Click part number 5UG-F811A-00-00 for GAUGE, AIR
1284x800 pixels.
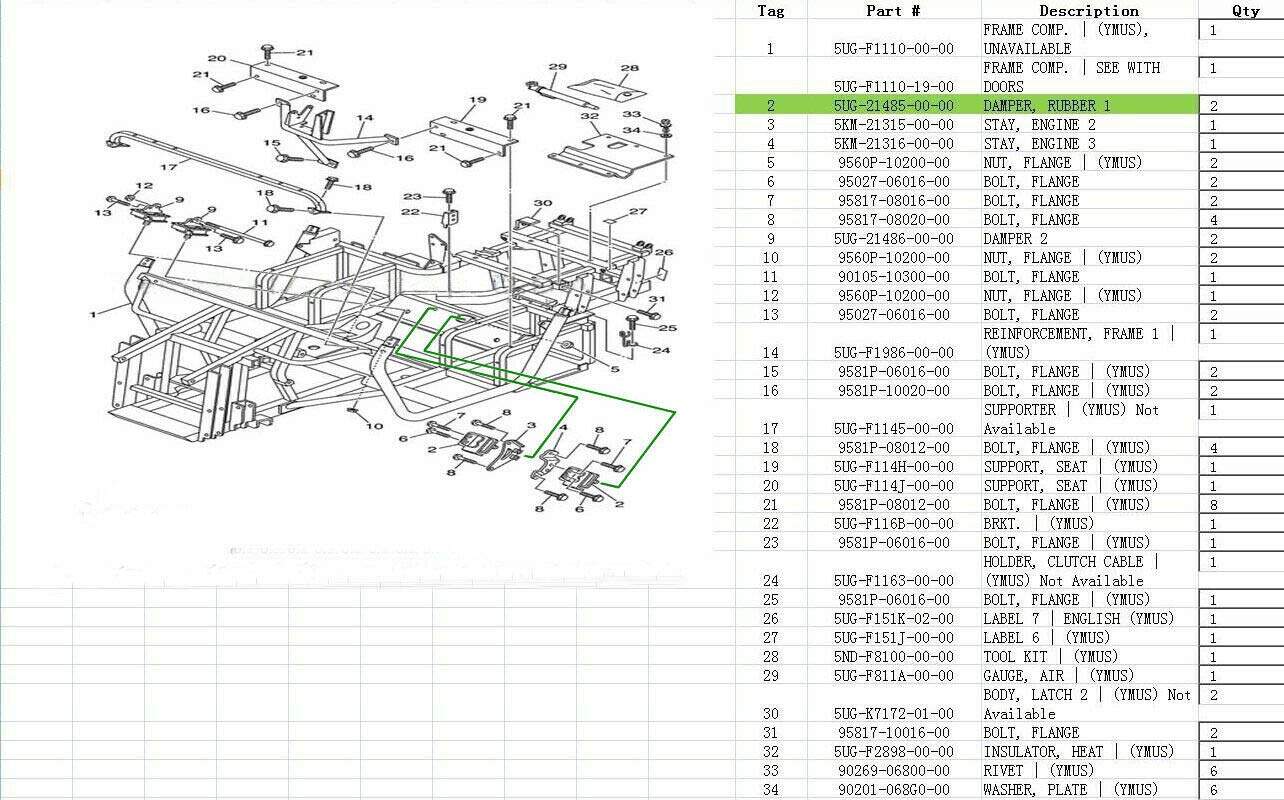pyautogui.click(x=893, y=676)
